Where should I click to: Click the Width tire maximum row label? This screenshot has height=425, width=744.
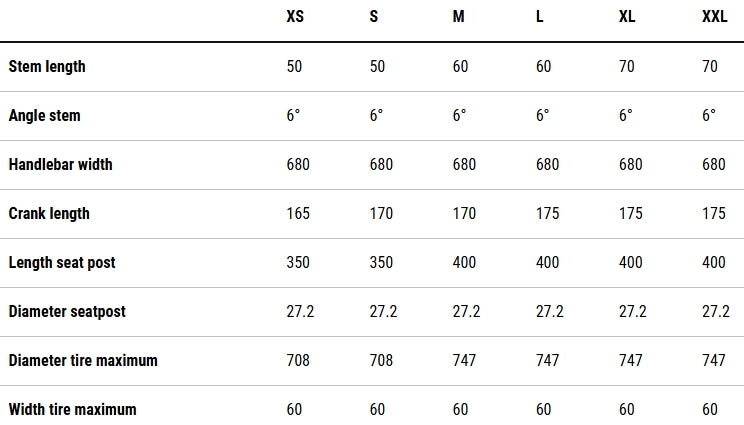(72, 410)
